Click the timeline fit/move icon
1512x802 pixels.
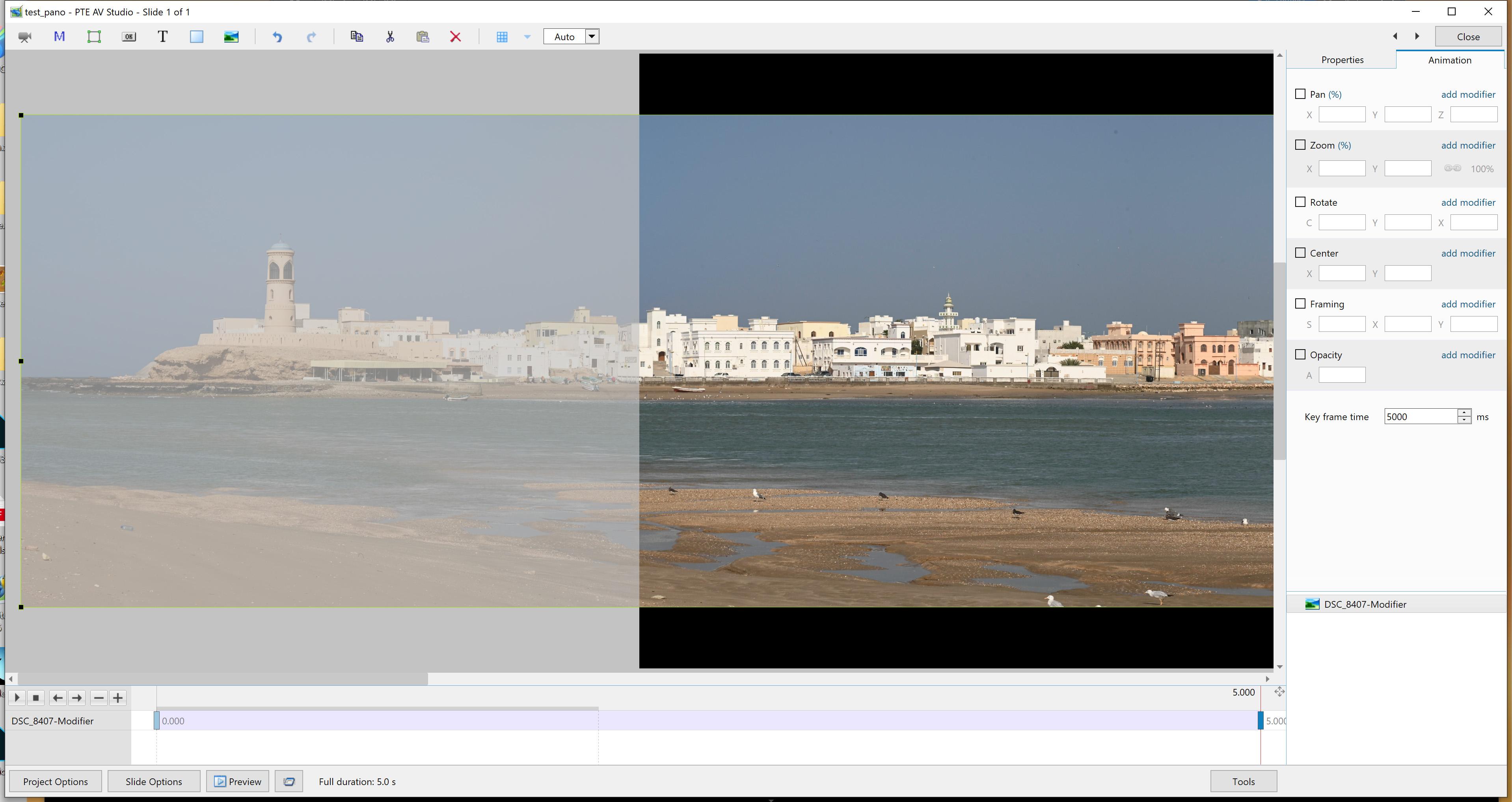coord(1279,692)
